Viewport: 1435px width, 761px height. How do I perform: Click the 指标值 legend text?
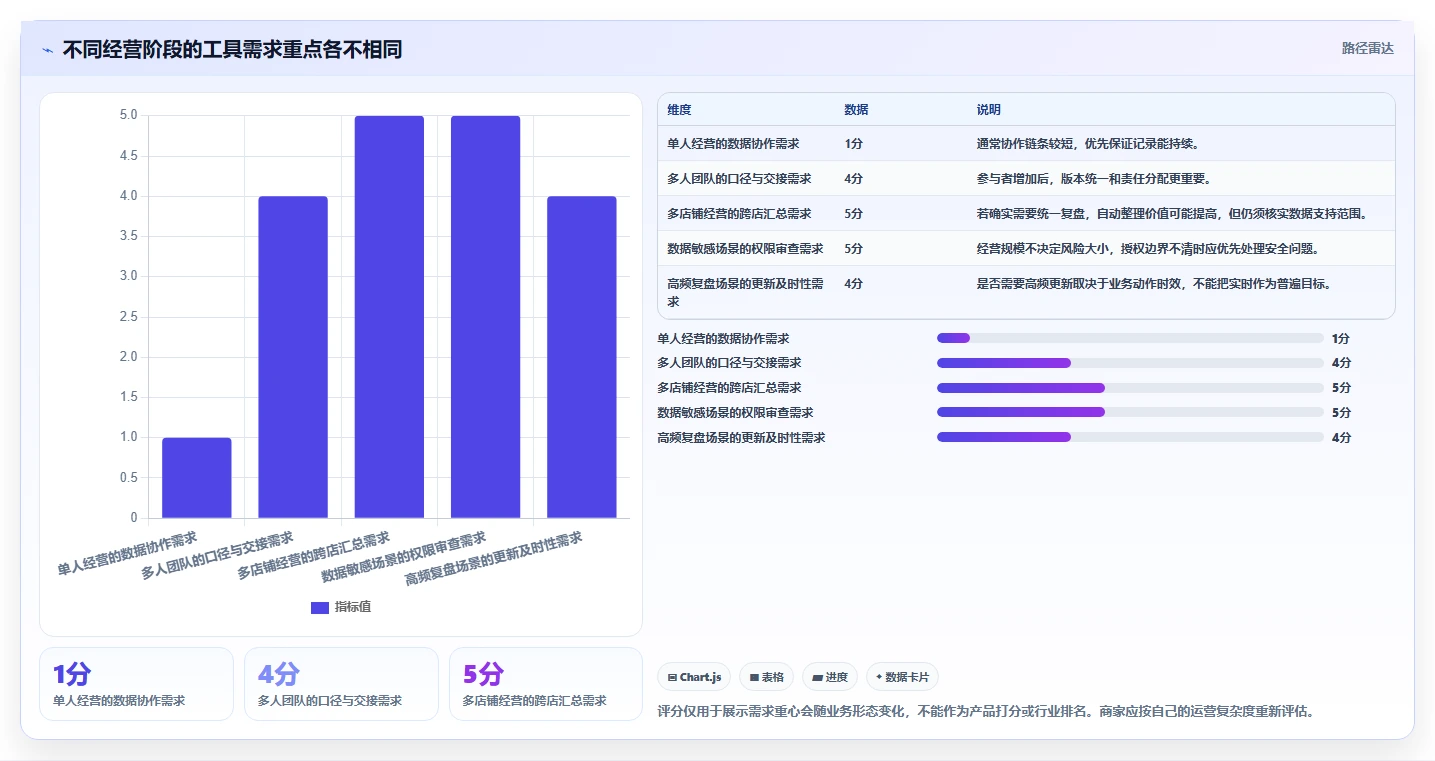(353, 607)
